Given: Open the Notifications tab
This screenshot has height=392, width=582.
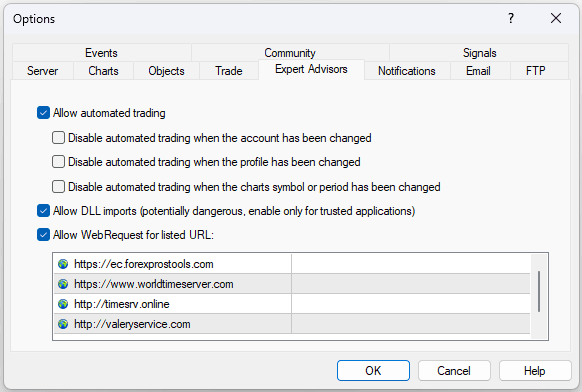Looking at the screenshot, I should click(x=407, y=71).
